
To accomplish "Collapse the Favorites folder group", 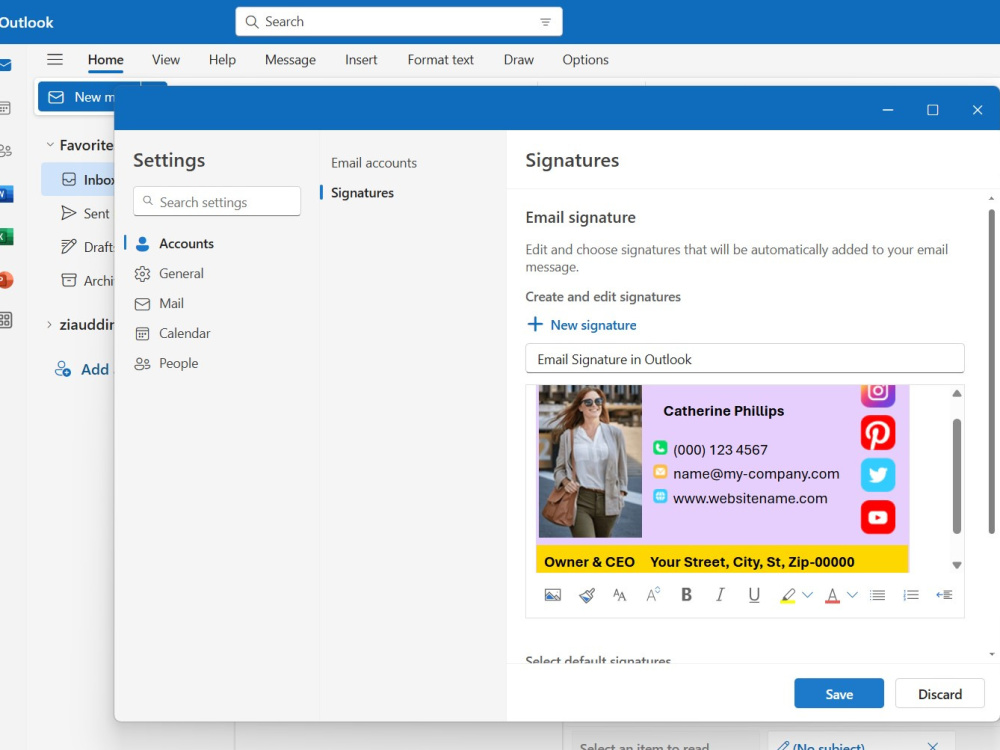I will [50, 145].
